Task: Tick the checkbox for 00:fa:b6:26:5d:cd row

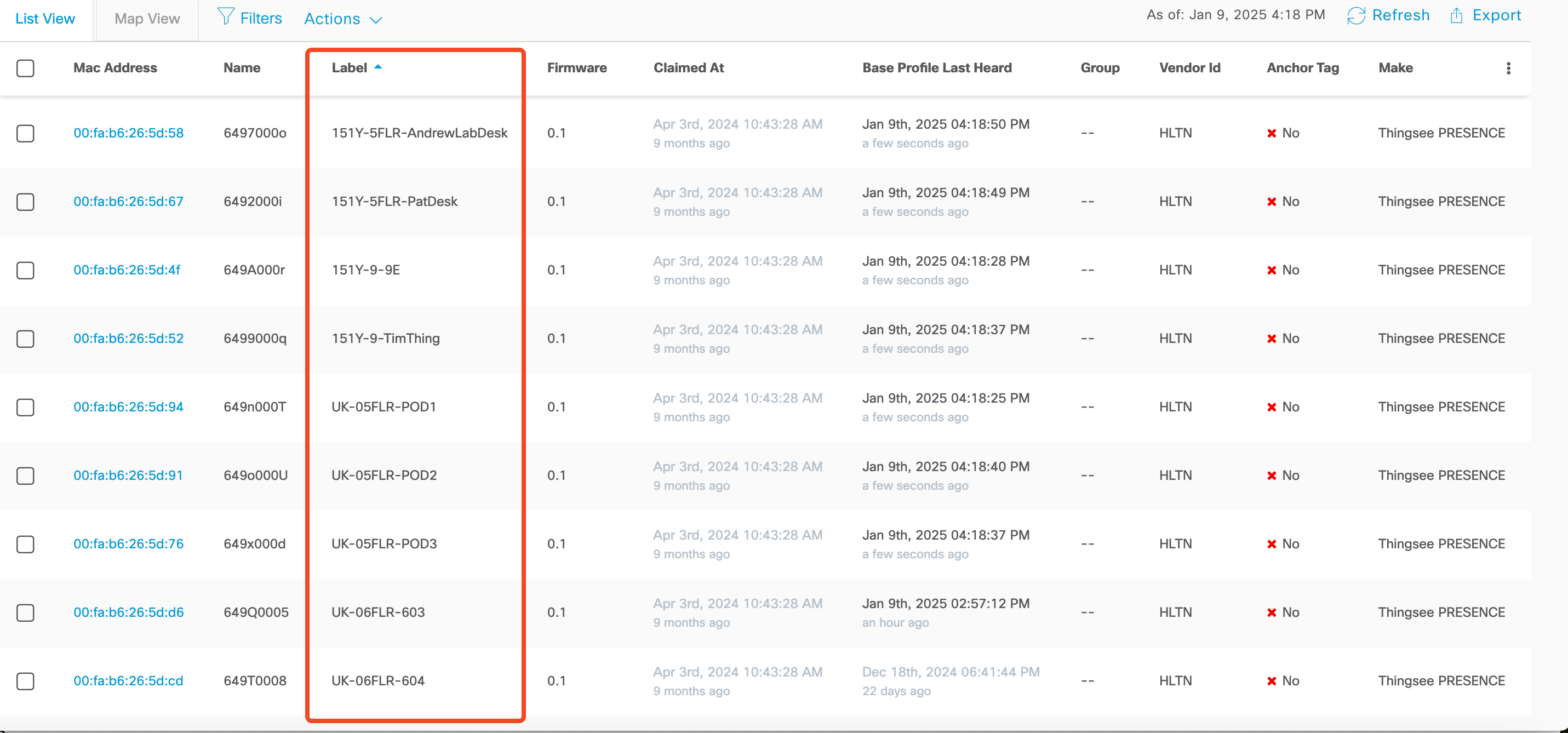Action: 25,682
